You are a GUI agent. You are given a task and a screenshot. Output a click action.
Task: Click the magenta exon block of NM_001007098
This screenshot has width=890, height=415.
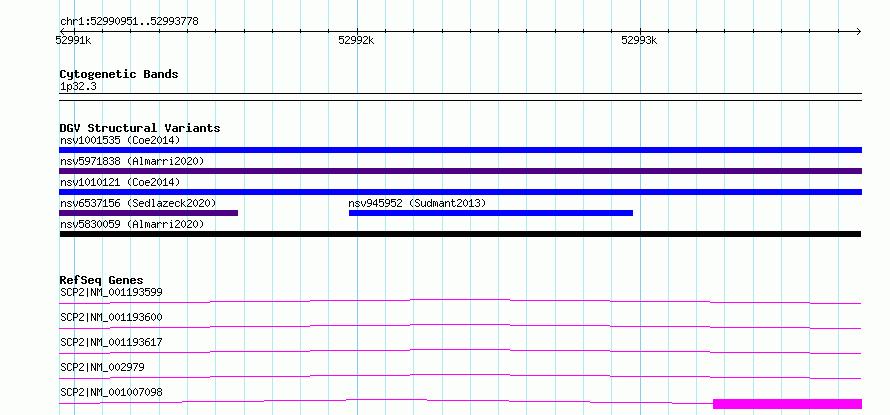point(787,404)
